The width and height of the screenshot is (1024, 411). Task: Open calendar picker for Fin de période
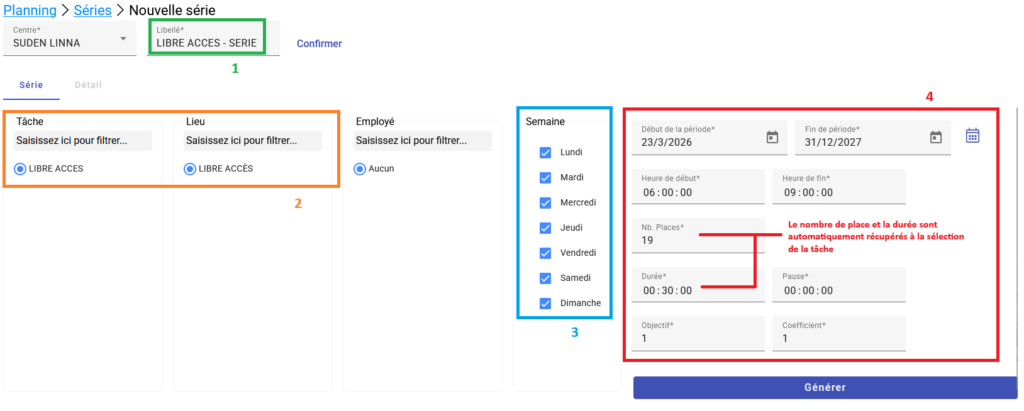pos(935,138)
